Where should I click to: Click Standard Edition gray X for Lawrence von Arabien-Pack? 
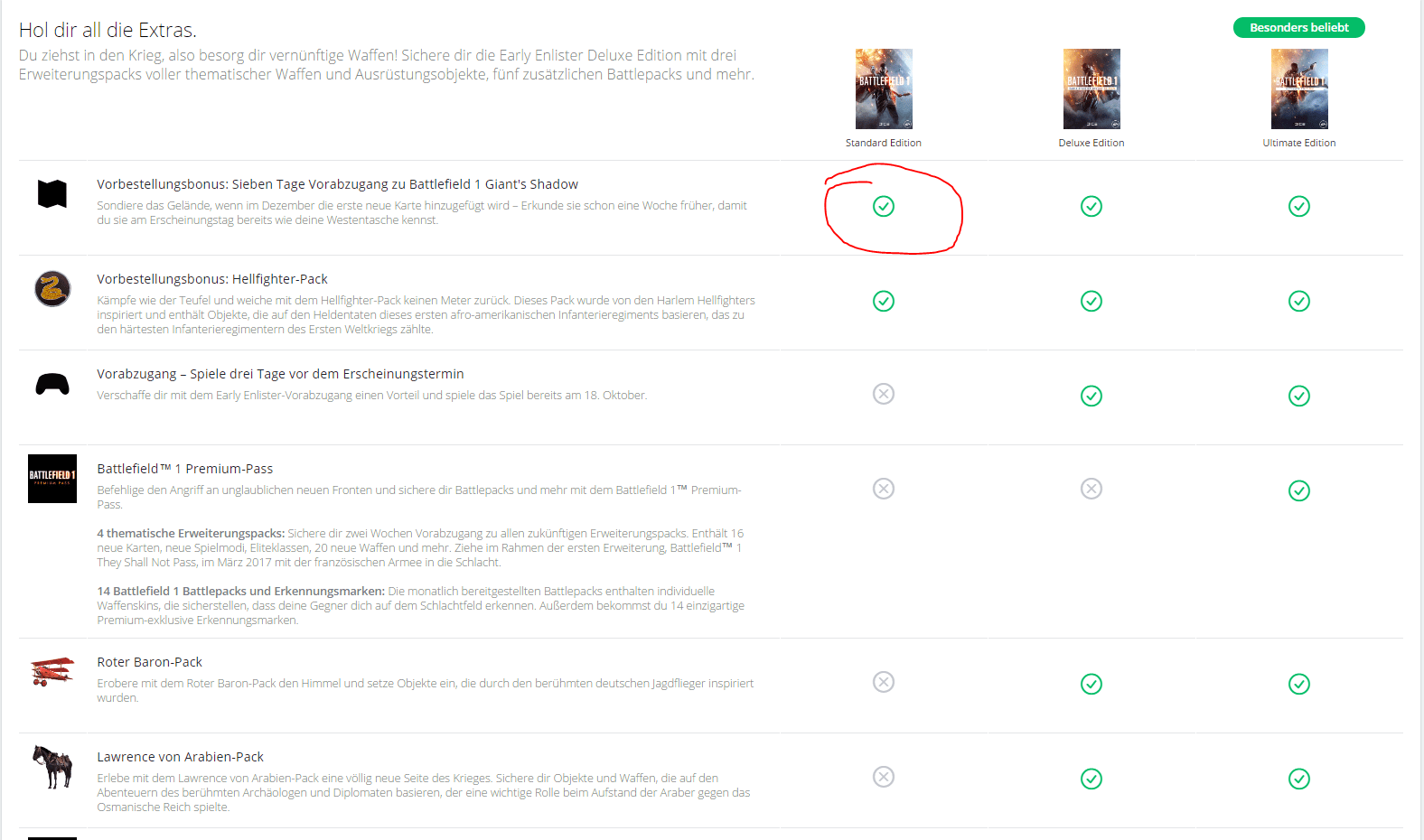(884, 777)
